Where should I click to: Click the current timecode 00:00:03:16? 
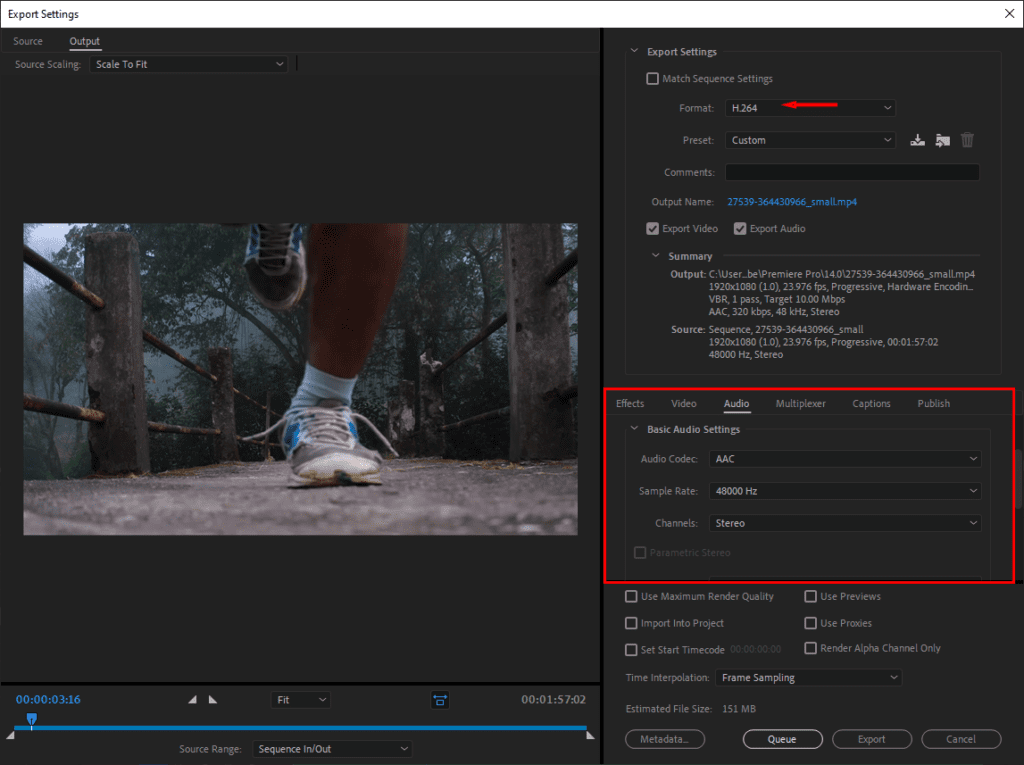[48, 699]
